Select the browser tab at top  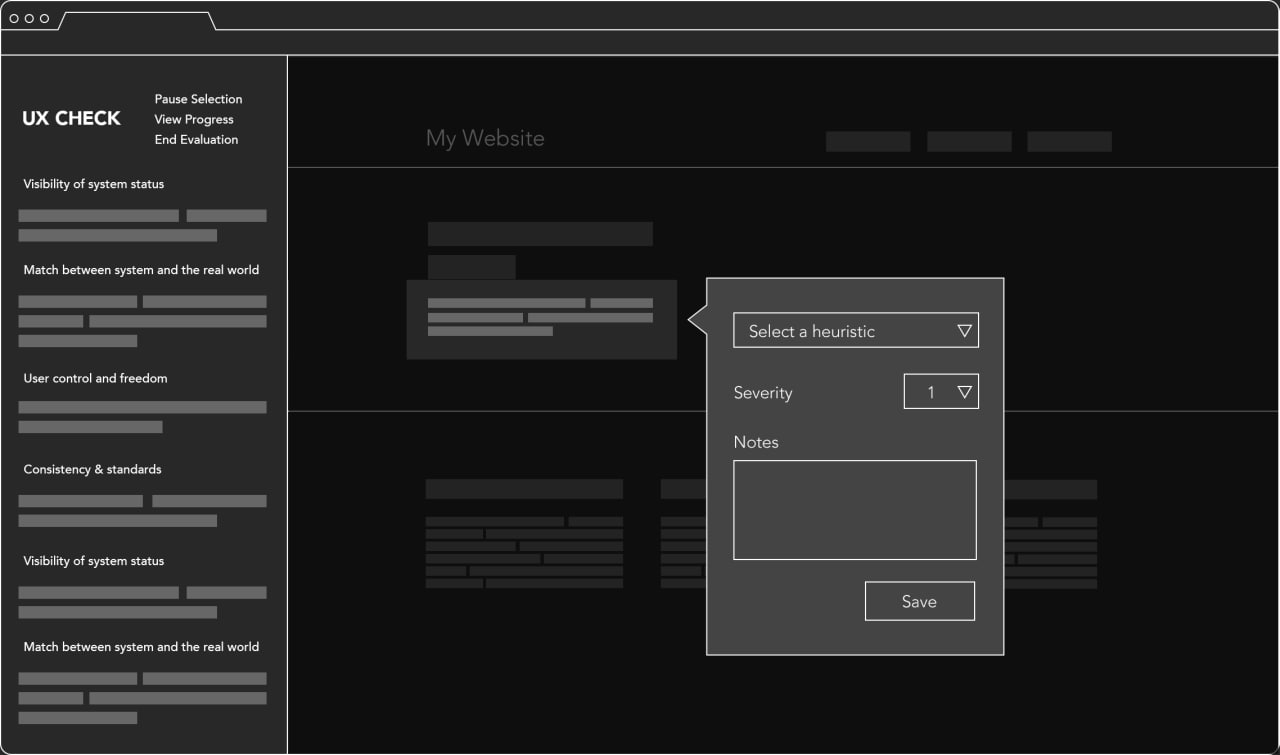137,20
